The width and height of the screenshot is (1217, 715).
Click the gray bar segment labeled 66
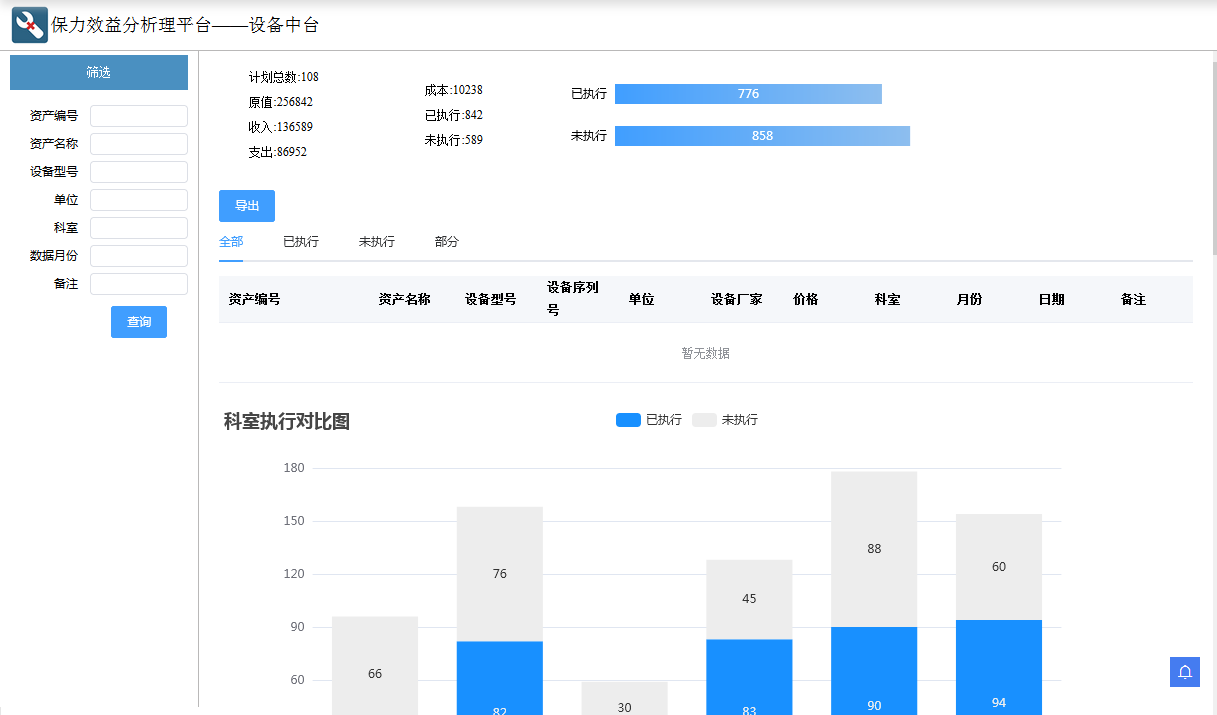tap(375, 666)
